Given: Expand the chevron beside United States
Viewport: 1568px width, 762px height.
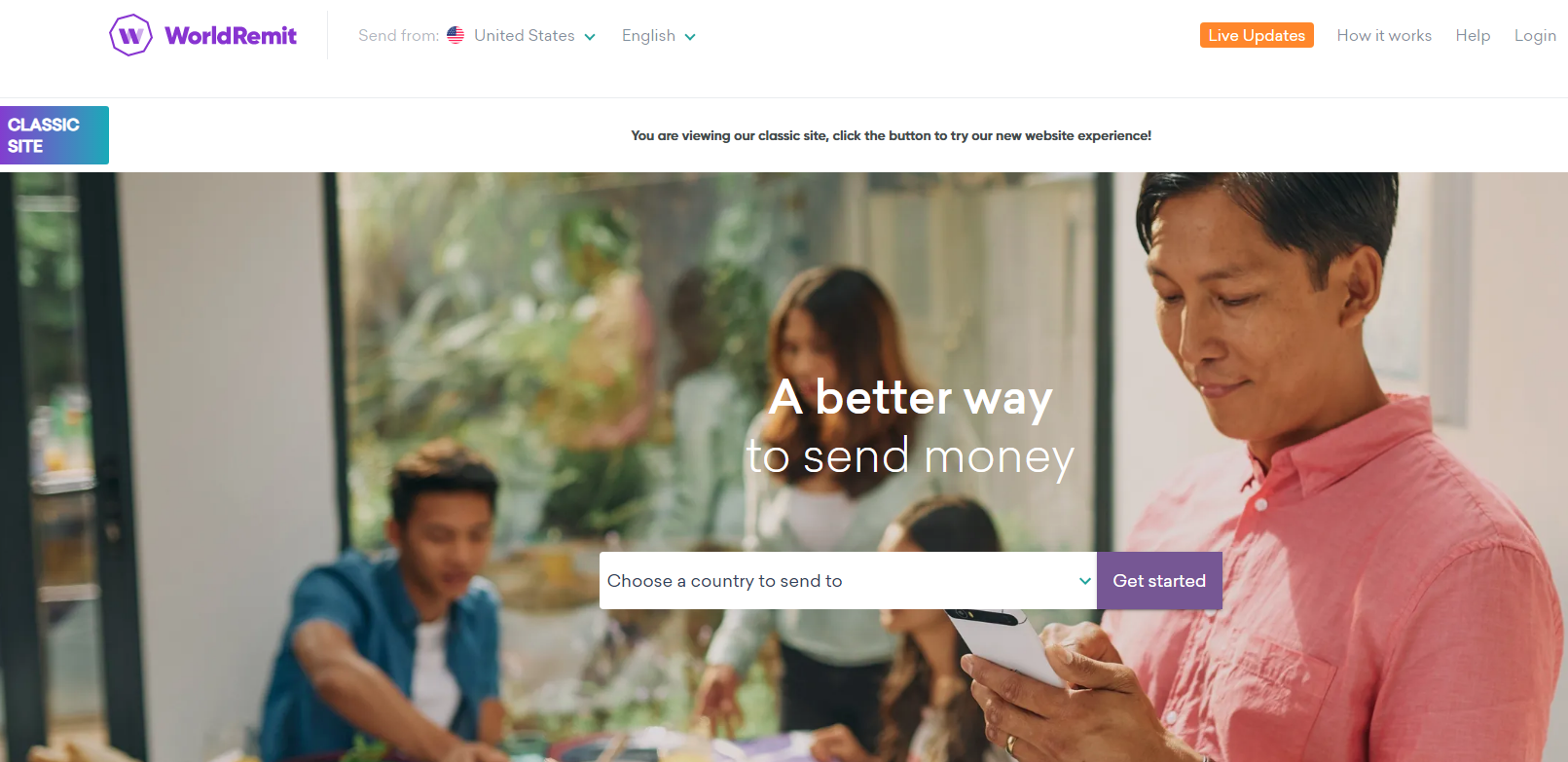Looking at the screenshot, I should coord(590,37).
